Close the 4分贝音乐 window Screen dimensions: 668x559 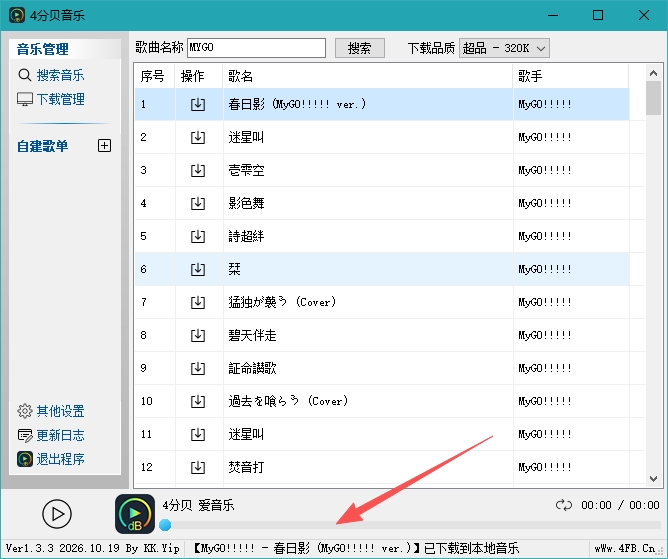click(x=644, y=15)
